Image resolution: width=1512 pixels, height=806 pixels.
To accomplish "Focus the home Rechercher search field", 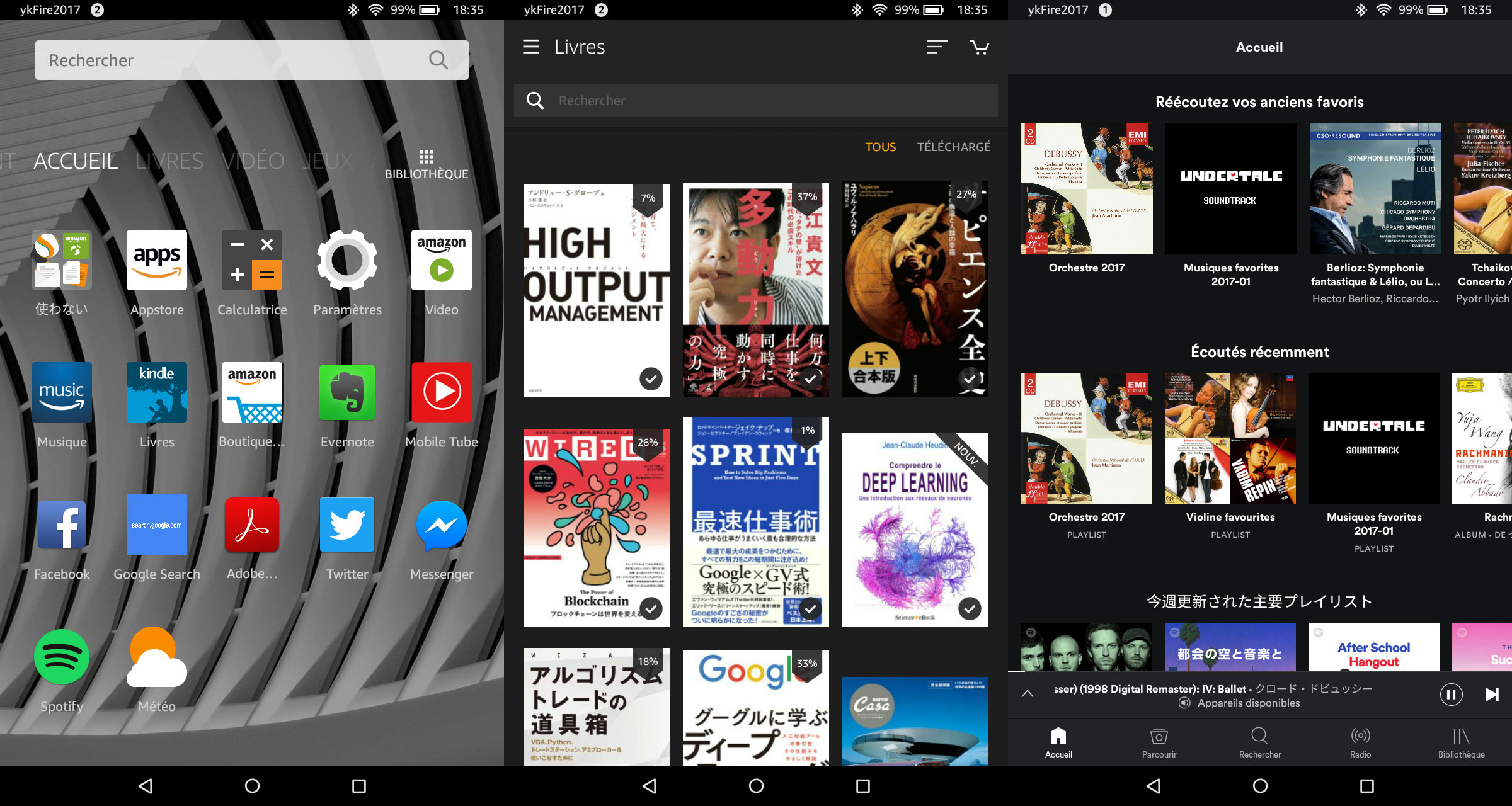I will point(252,60).
